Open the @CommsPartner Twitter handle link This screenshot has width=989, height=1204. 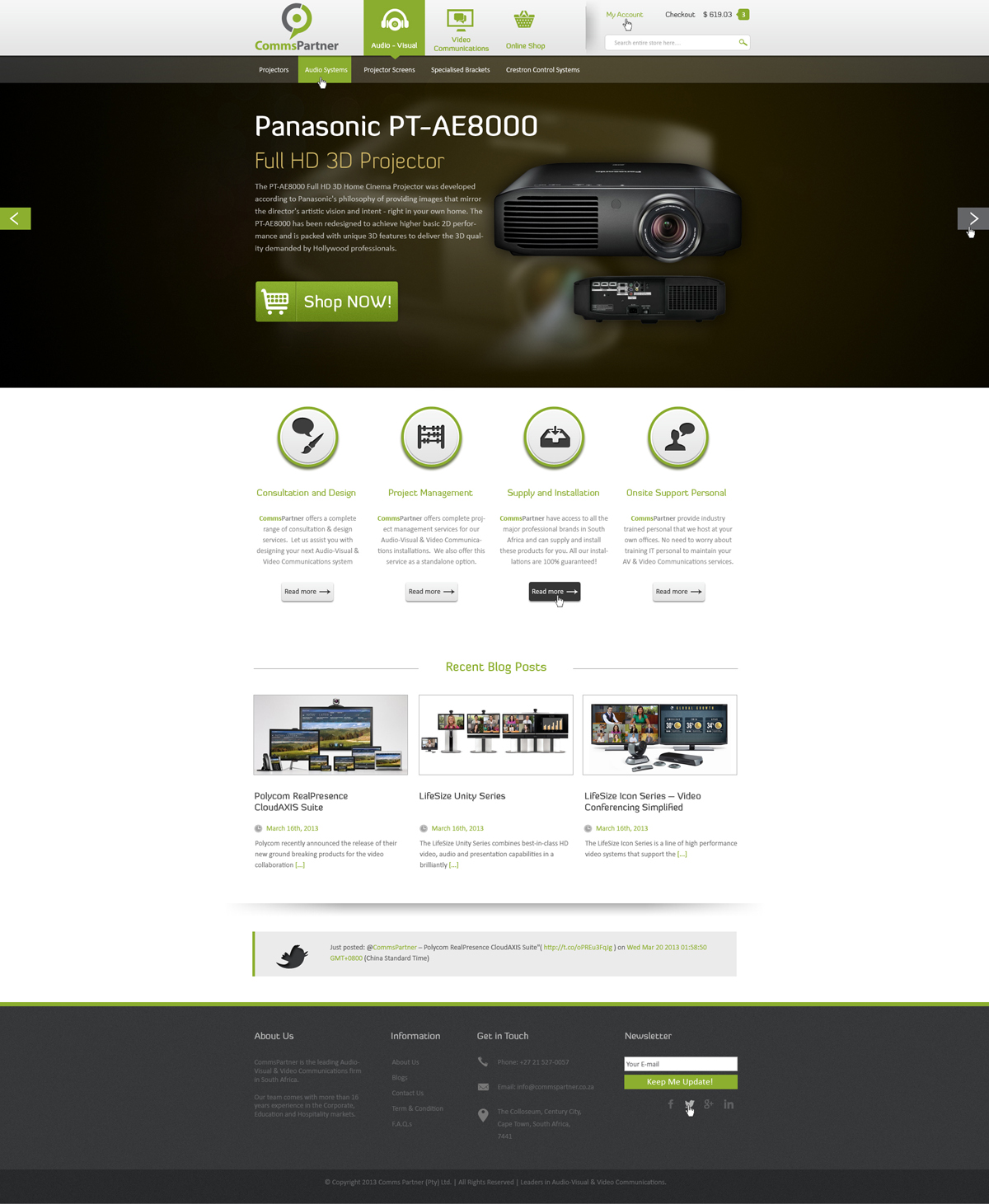pyautogui.click(x=395, y=948)
